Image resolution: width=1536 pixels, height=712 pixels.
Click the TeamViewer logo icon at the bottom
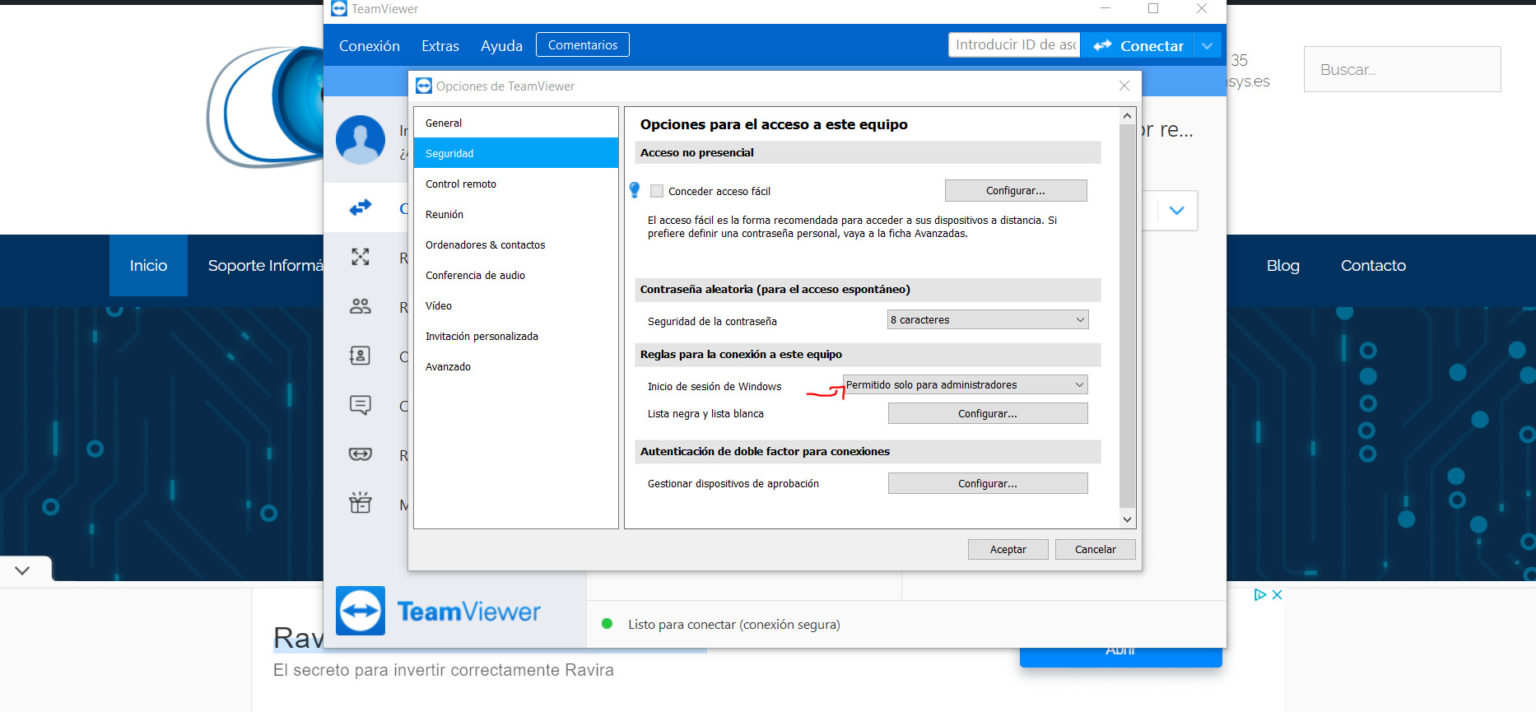(362, 610)
